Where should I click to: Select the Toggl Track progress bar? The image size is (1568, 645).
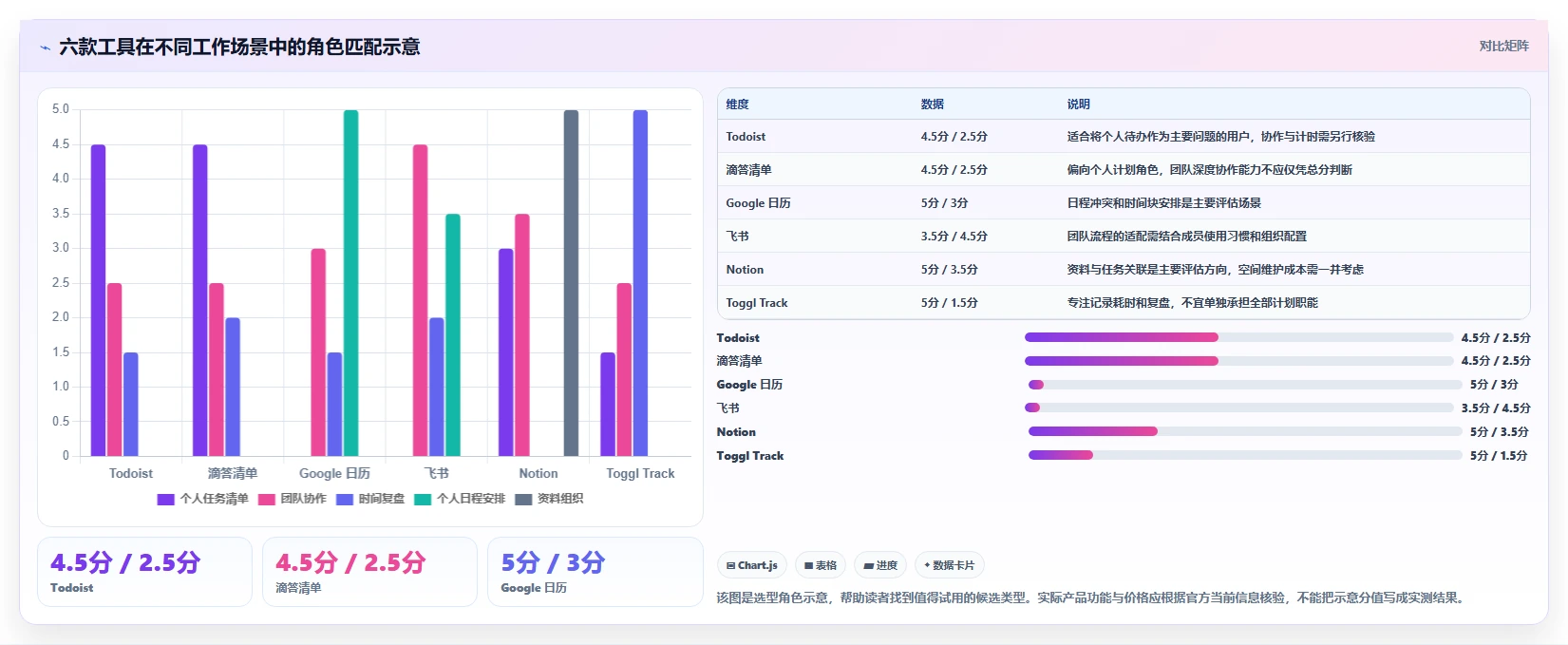tap(1245, 455)
